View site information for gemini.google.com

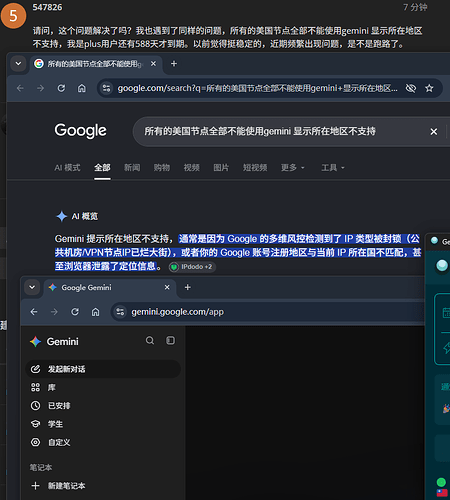pyautogui.click(x=120, y=312)
